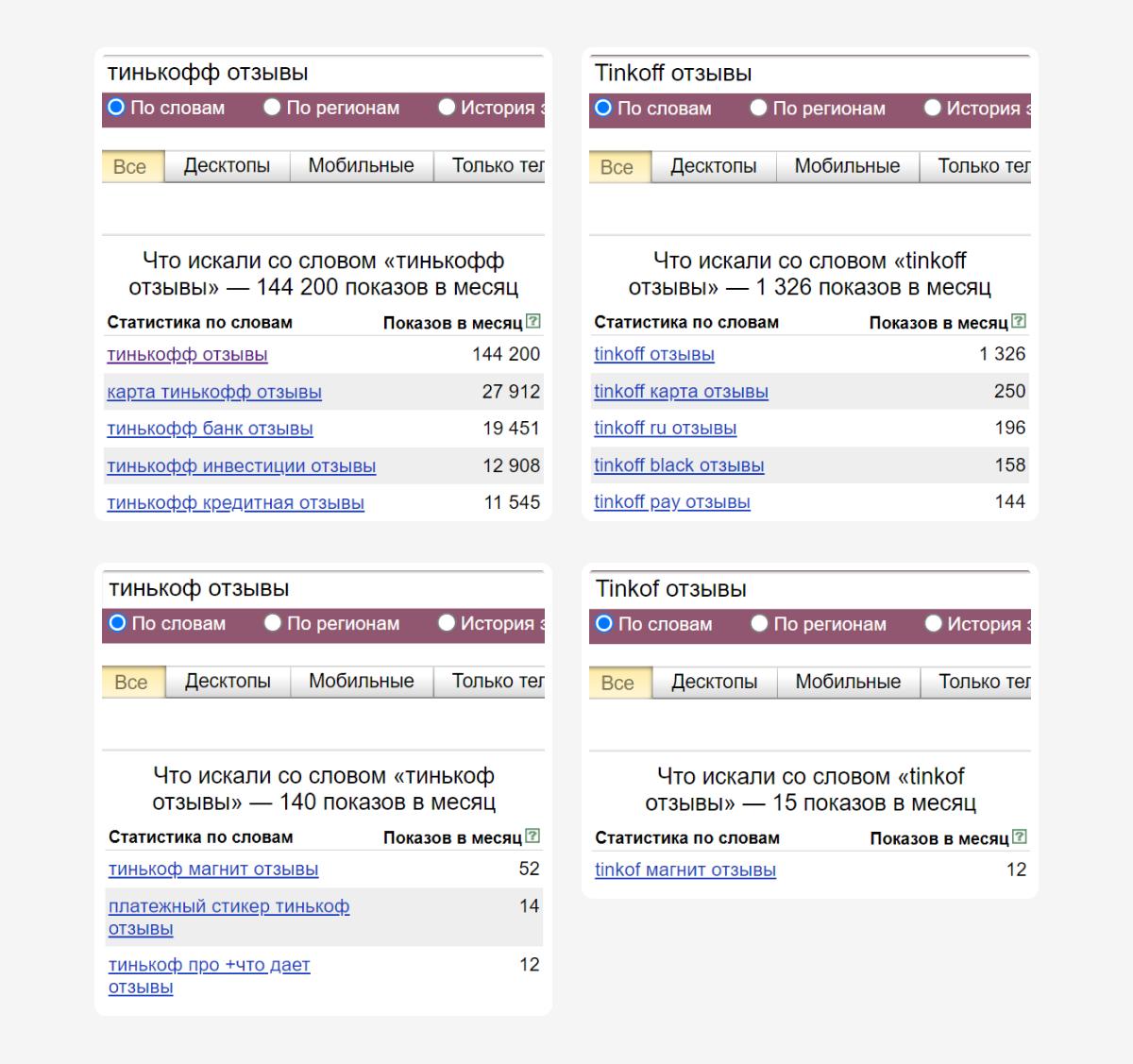1133x1064 pixels.
Task: Click help icon in «тинькофф отзывы» panel header
Action: (533, 321)
